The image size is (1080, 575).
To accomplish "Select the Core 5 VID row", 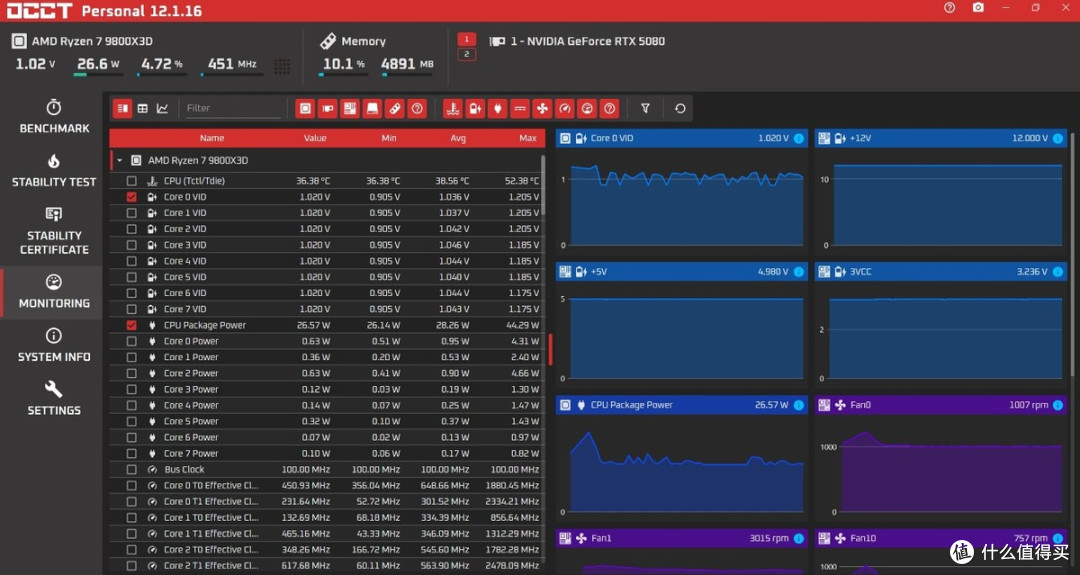I will (x=326, y=277).
